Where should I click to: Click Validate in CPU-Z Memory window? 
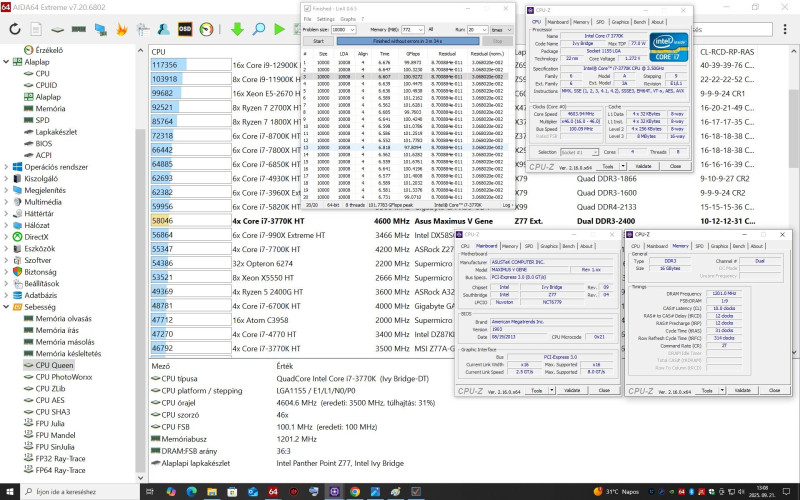pos(742,390)
